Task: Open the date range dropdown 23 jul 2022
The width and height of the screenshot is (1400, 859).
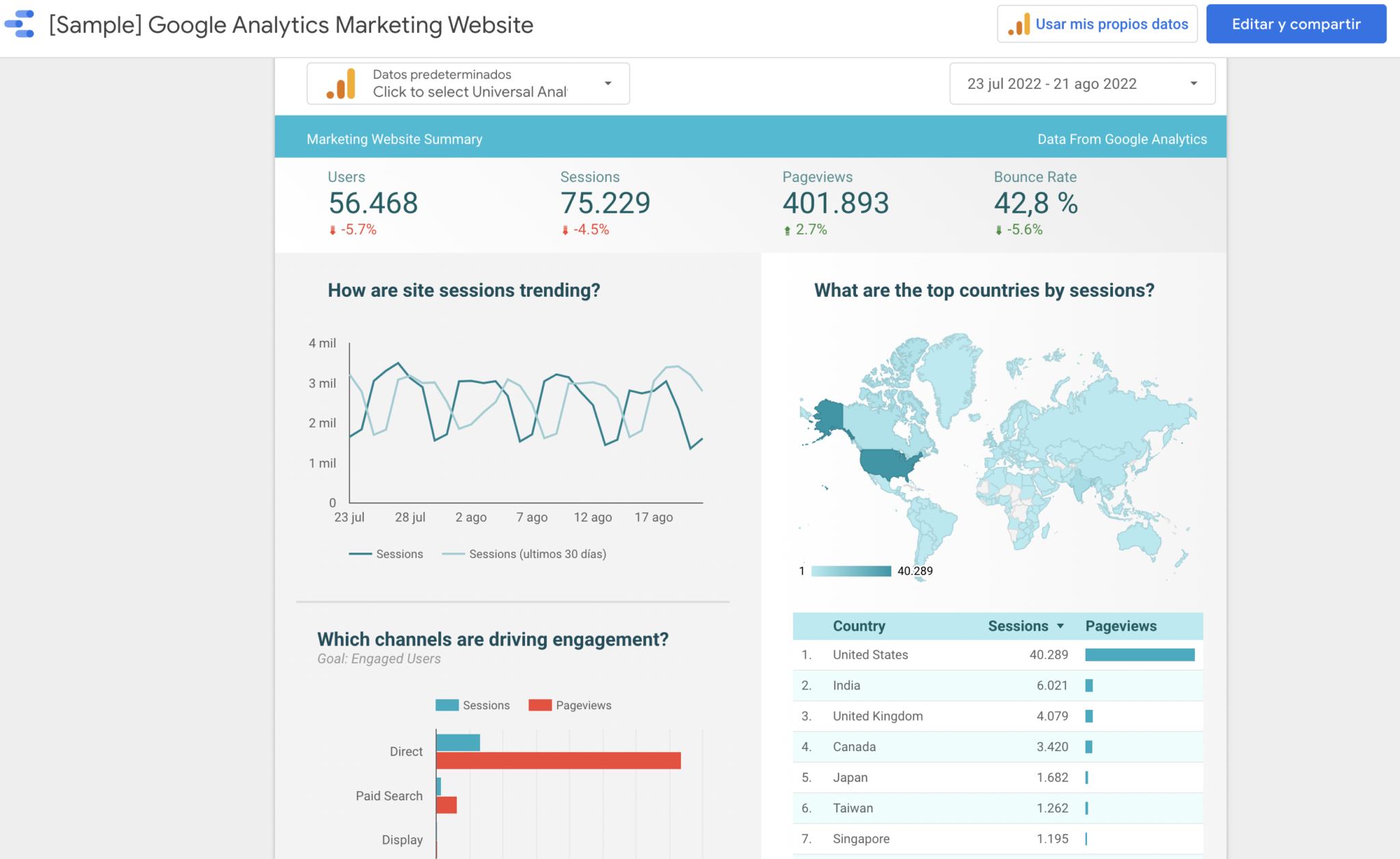Action: [1081, 83]
